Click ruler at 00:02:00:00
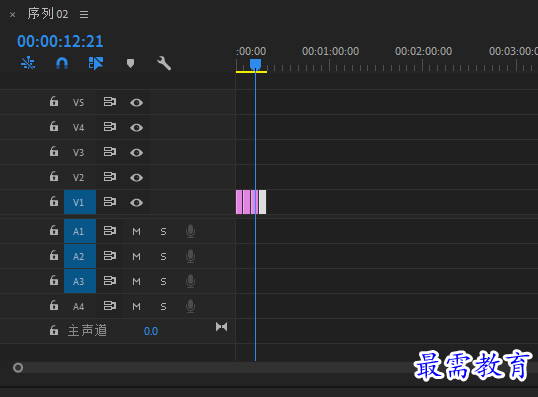Image resolution: width=538 pixels, height=397 pixels. [423, 51]
